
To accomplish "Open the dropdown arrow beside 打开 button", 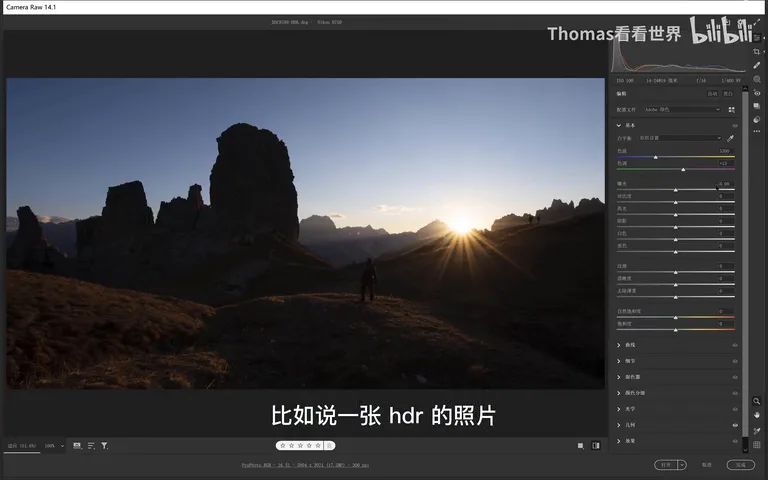I will coord(682,465).
